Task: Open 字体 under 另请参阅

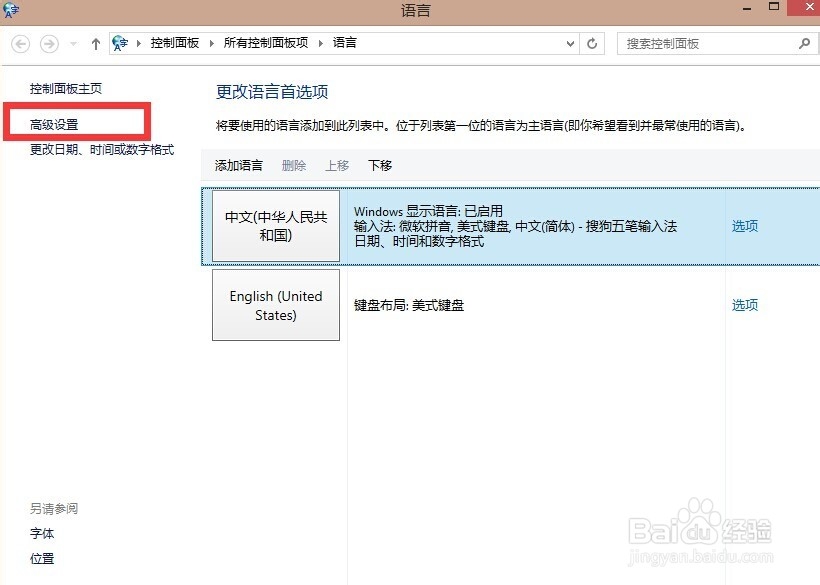Action: [42, 533]
